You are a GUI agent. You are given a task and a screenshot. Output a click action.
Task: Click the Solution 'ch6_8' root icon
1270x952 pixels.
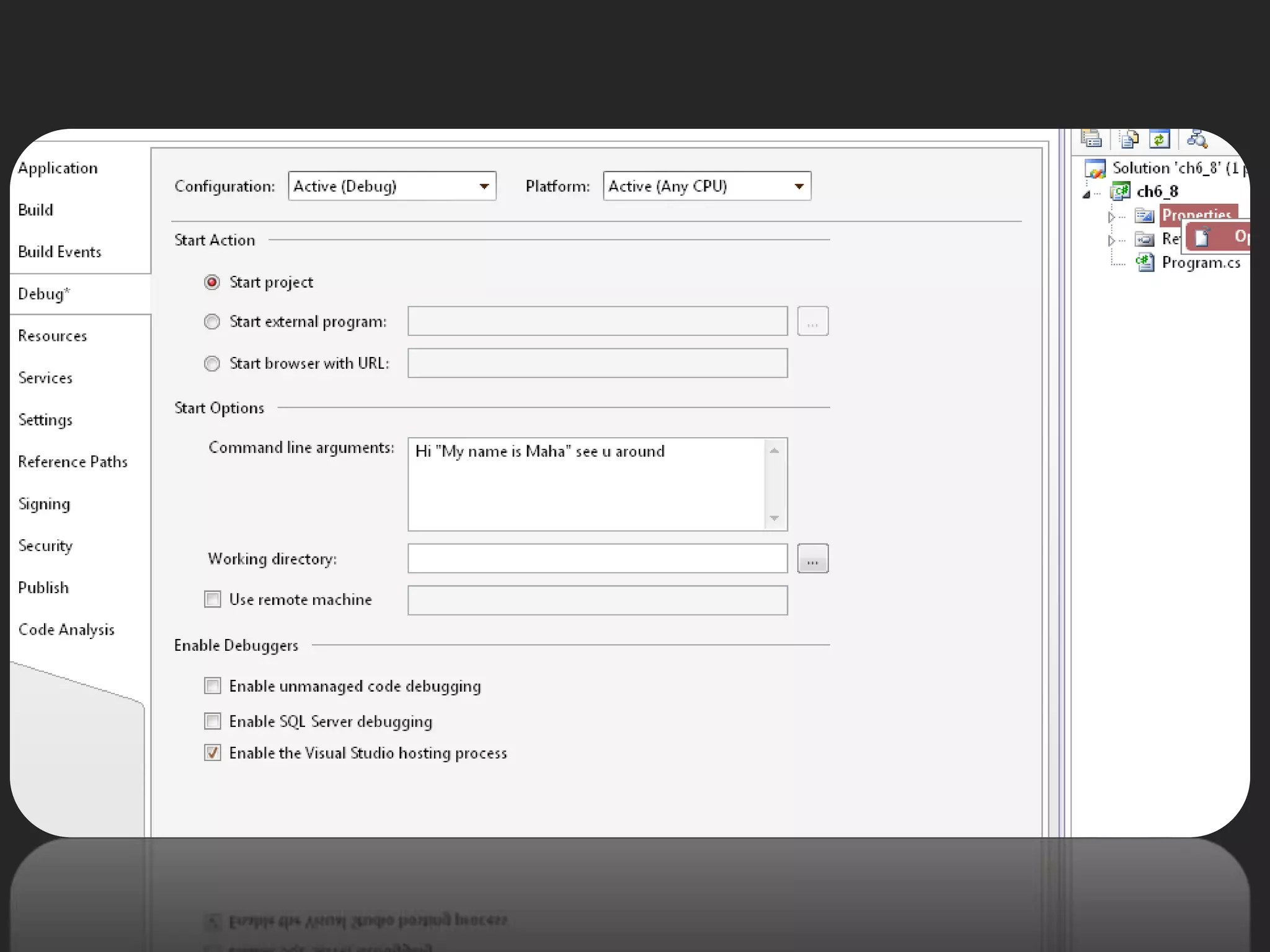[1095, 169]
